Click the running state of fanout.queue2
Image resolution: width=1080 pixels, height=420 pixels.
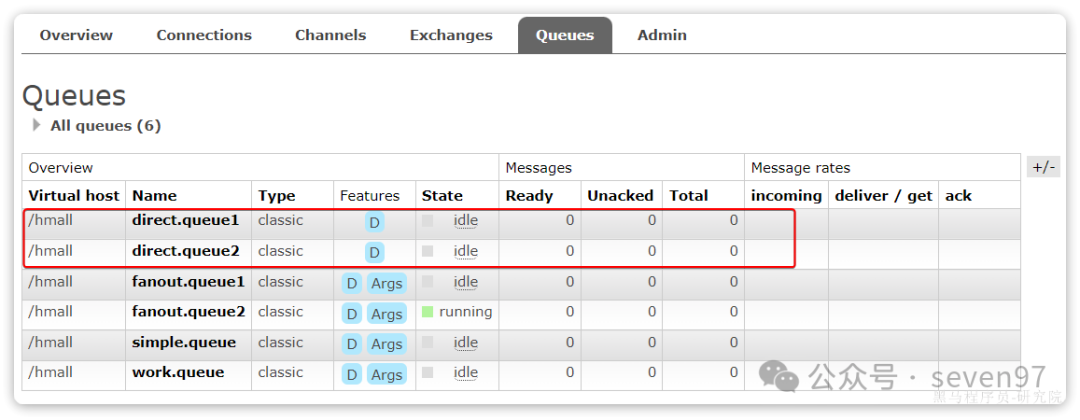[466, 312]
